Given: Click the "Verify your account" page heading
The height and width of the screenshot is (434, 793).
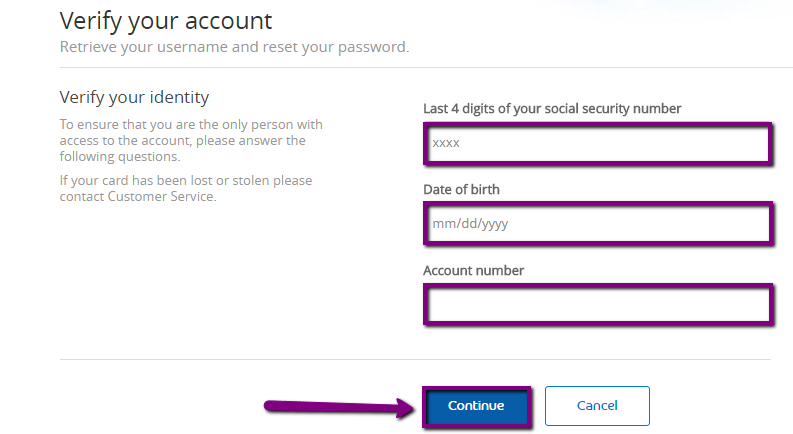Looking at the screenshot, I should tap(166, 20).
